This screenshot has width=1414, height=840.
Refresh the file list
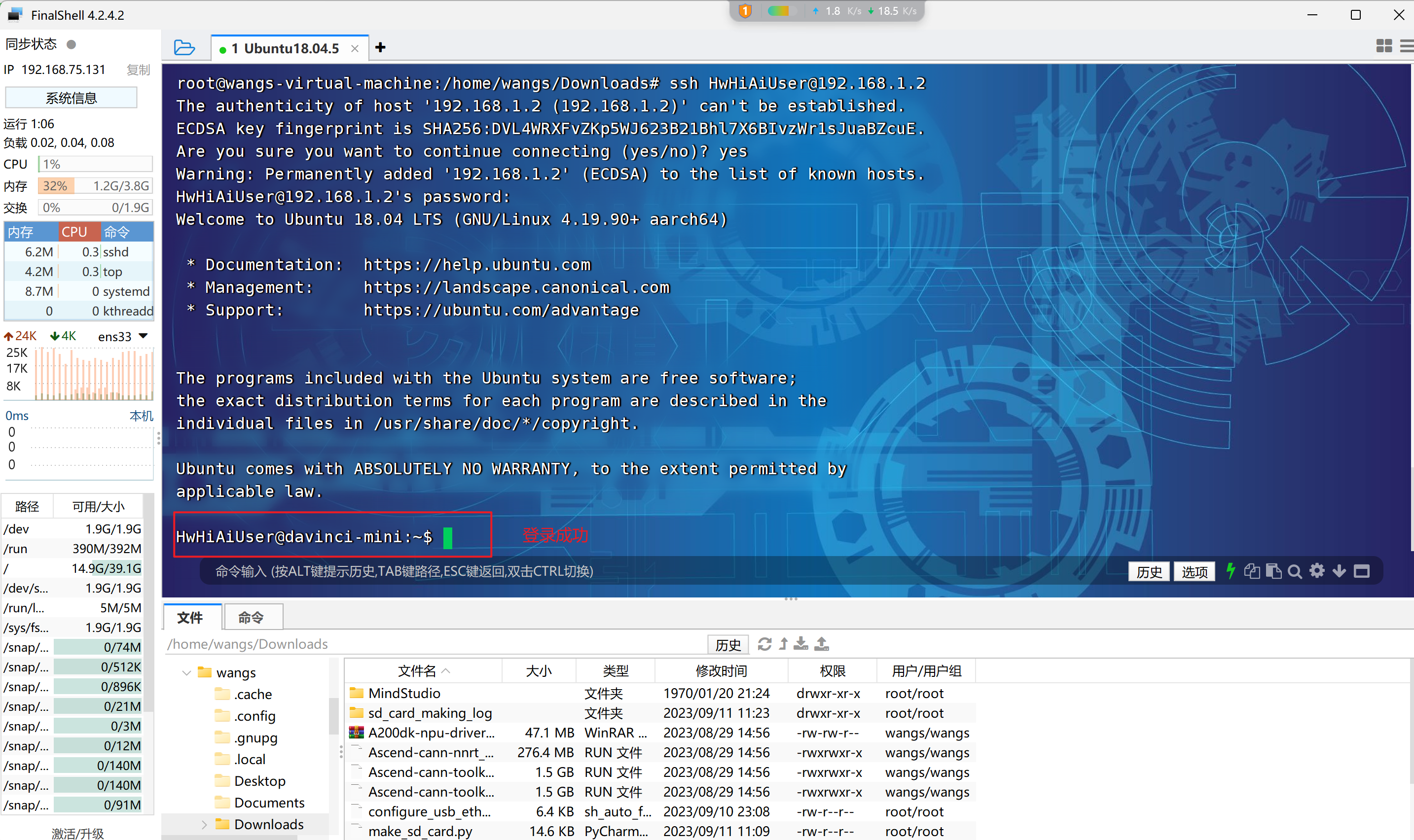(764, 644)
